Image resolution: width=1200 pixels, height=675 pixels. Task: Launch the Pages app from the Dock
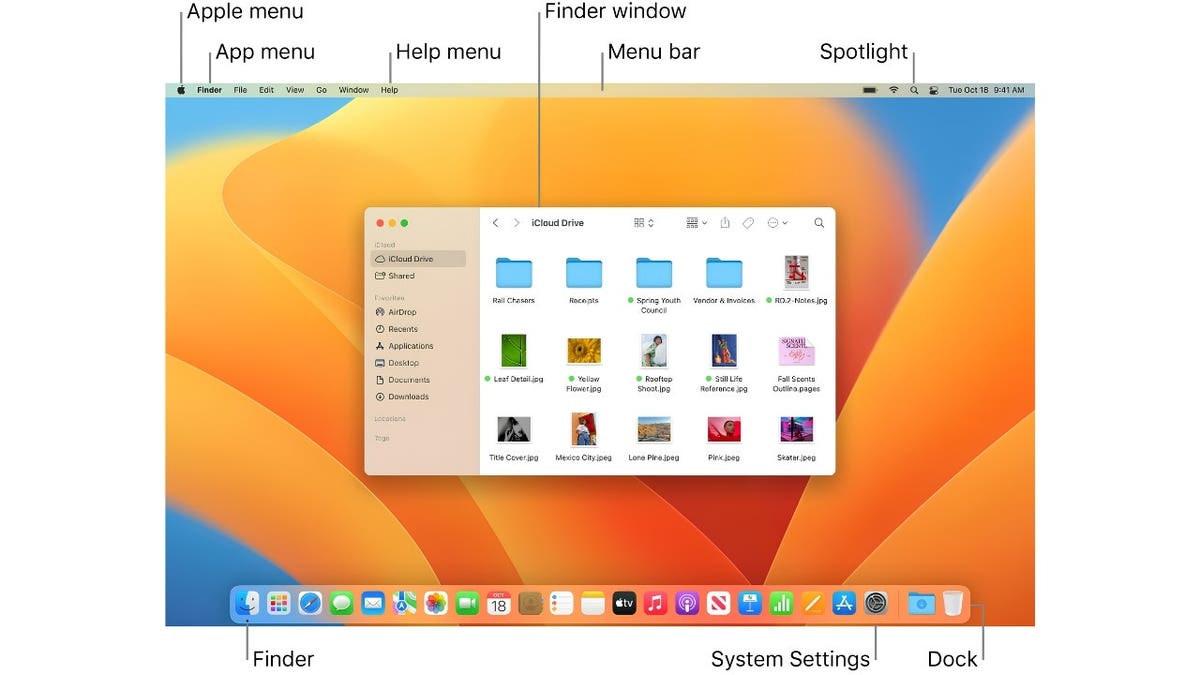tap(813, 603)
